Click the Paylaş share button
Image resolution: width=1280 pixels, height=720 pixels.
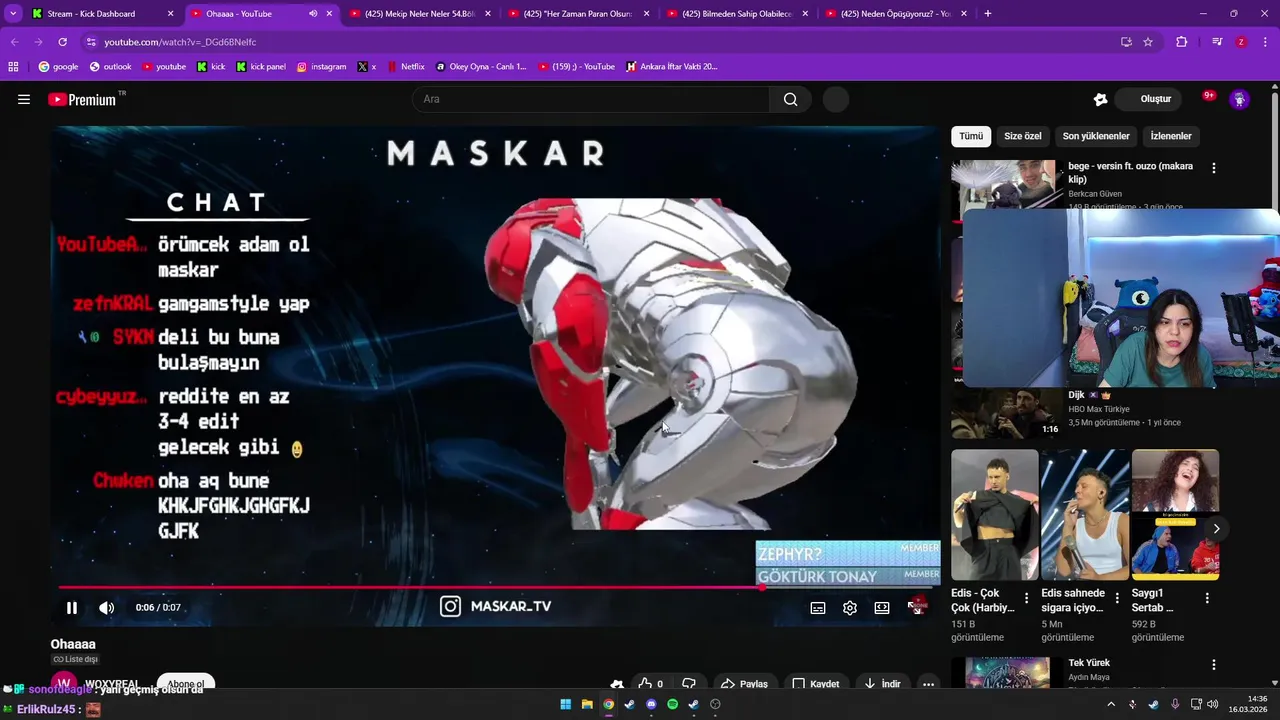click(745, 684)
